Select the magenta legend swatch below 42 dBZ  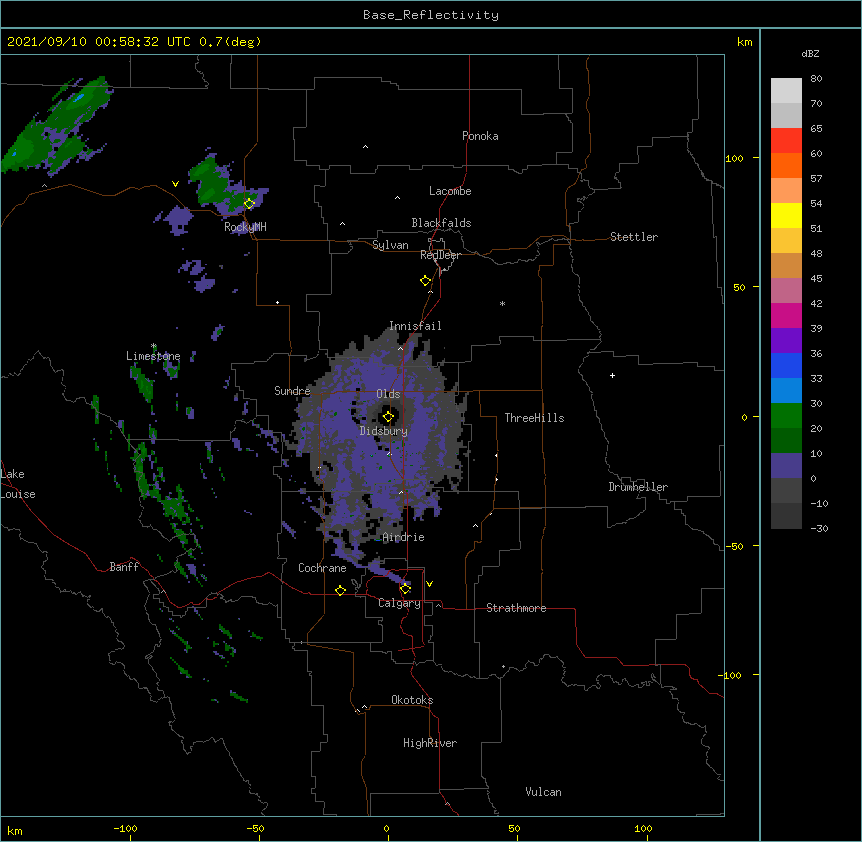click(786, 315)
